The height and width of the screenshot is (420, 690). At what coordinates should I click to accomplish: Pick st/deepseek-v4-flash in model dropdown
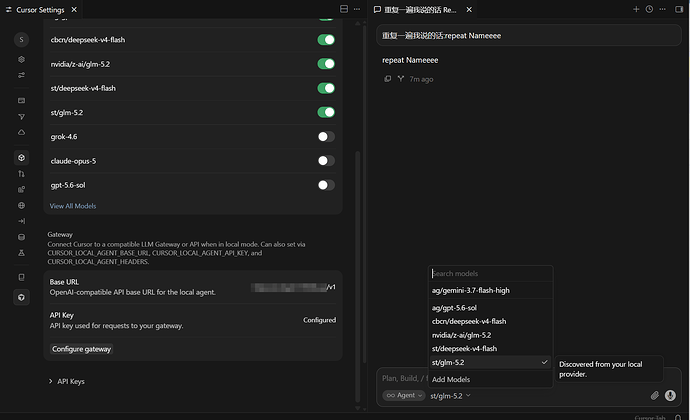click(x=490, y=349)
